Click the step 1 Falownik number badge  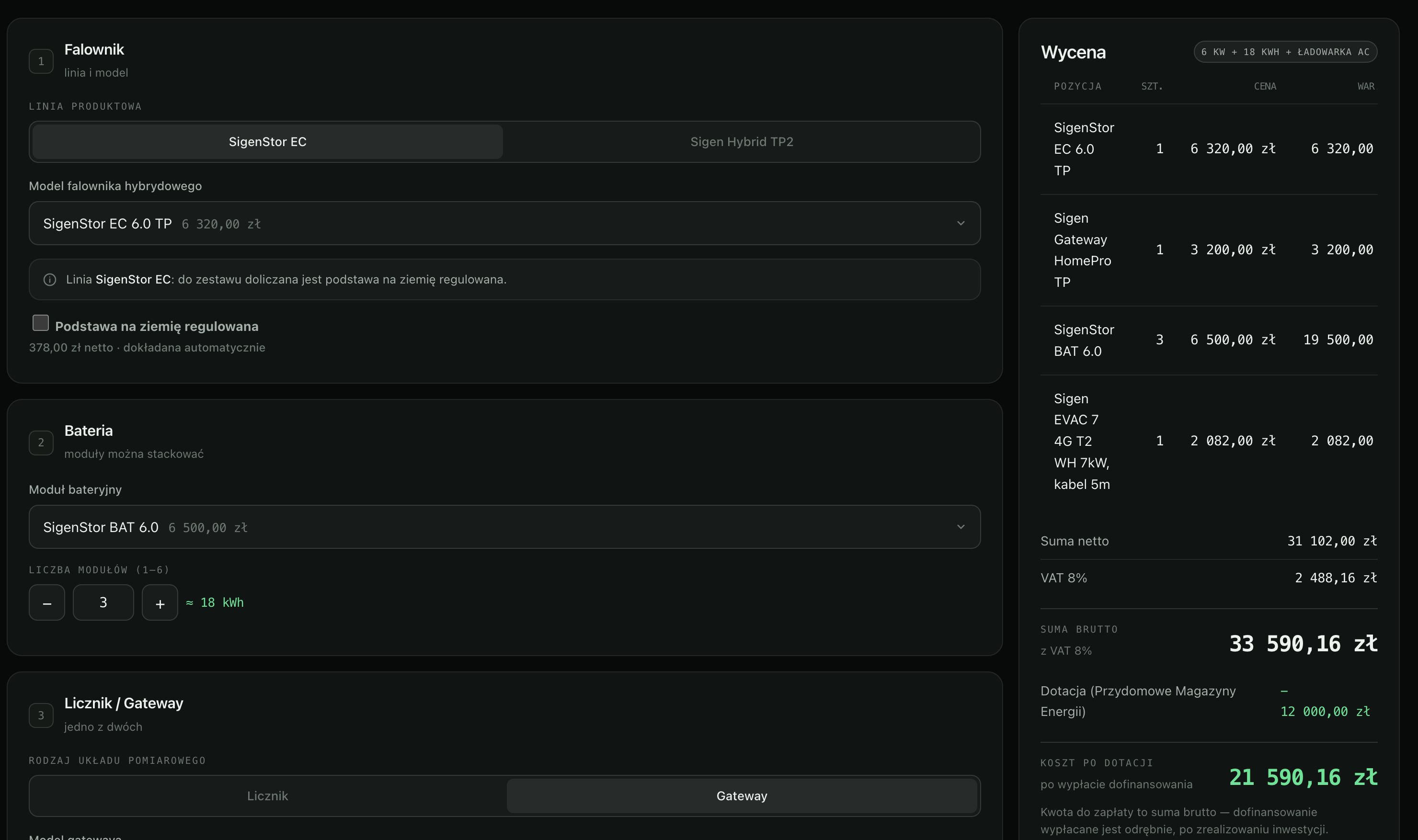41,61
